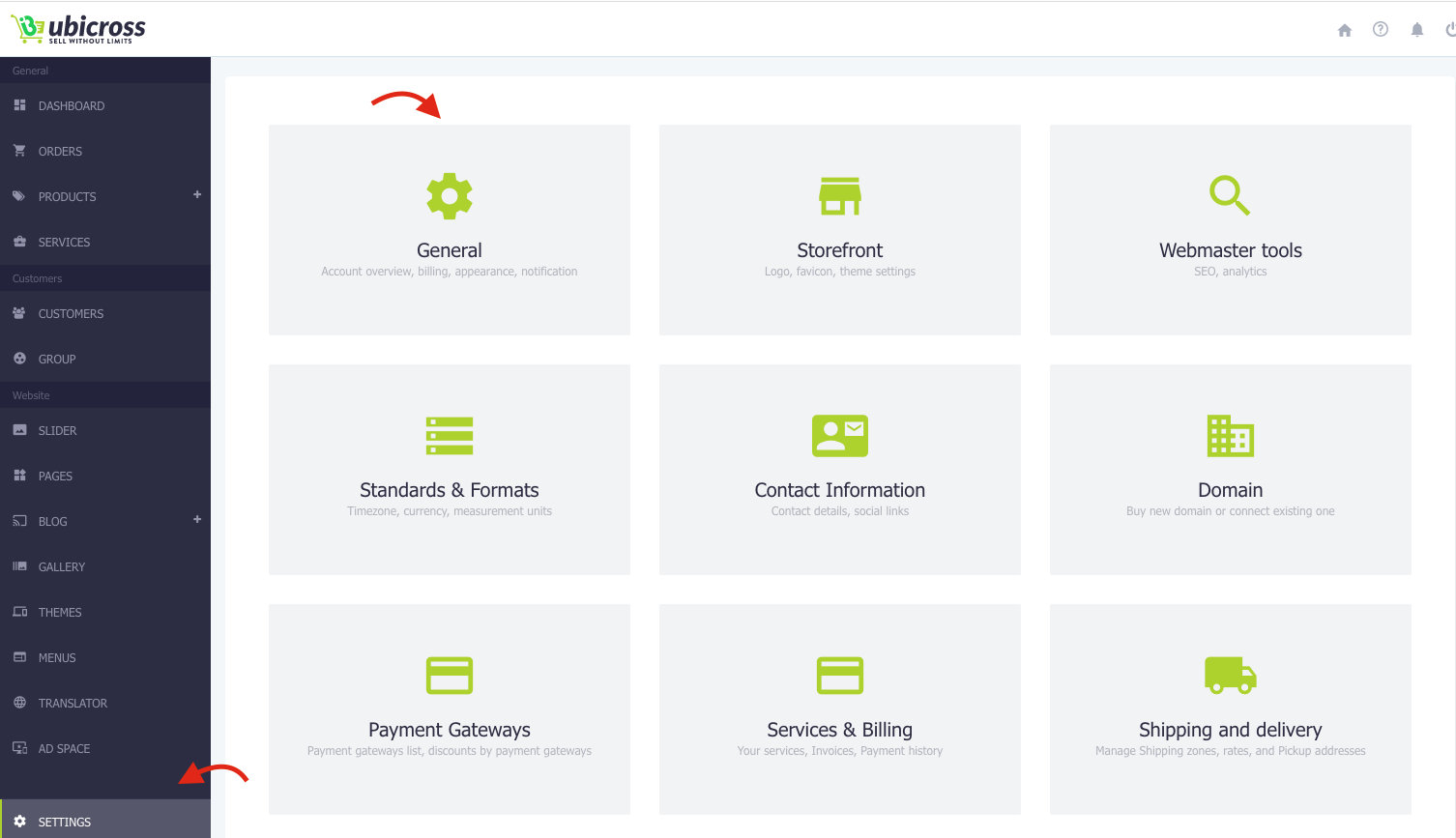Click the Ad Space sidebar icon
Screen dimensions: 1456x838
coord(19,747)
